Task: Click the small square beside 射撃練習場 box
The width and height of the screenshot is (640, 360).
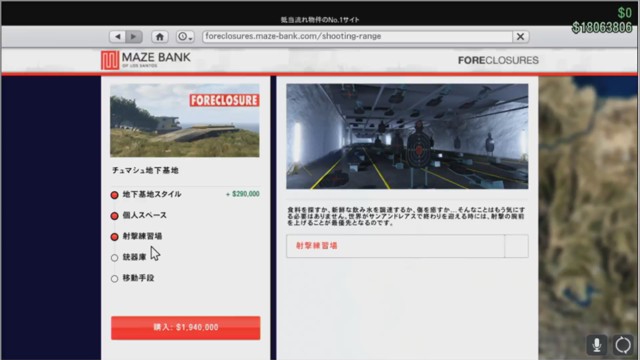Action: click(x=517, y=246)
